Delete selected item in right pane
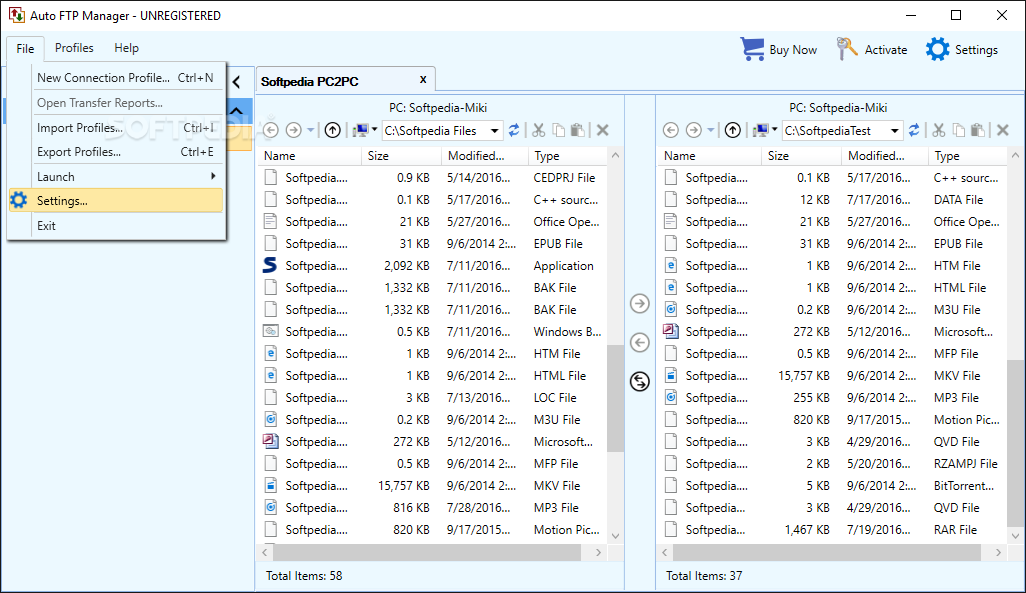 1002,130
